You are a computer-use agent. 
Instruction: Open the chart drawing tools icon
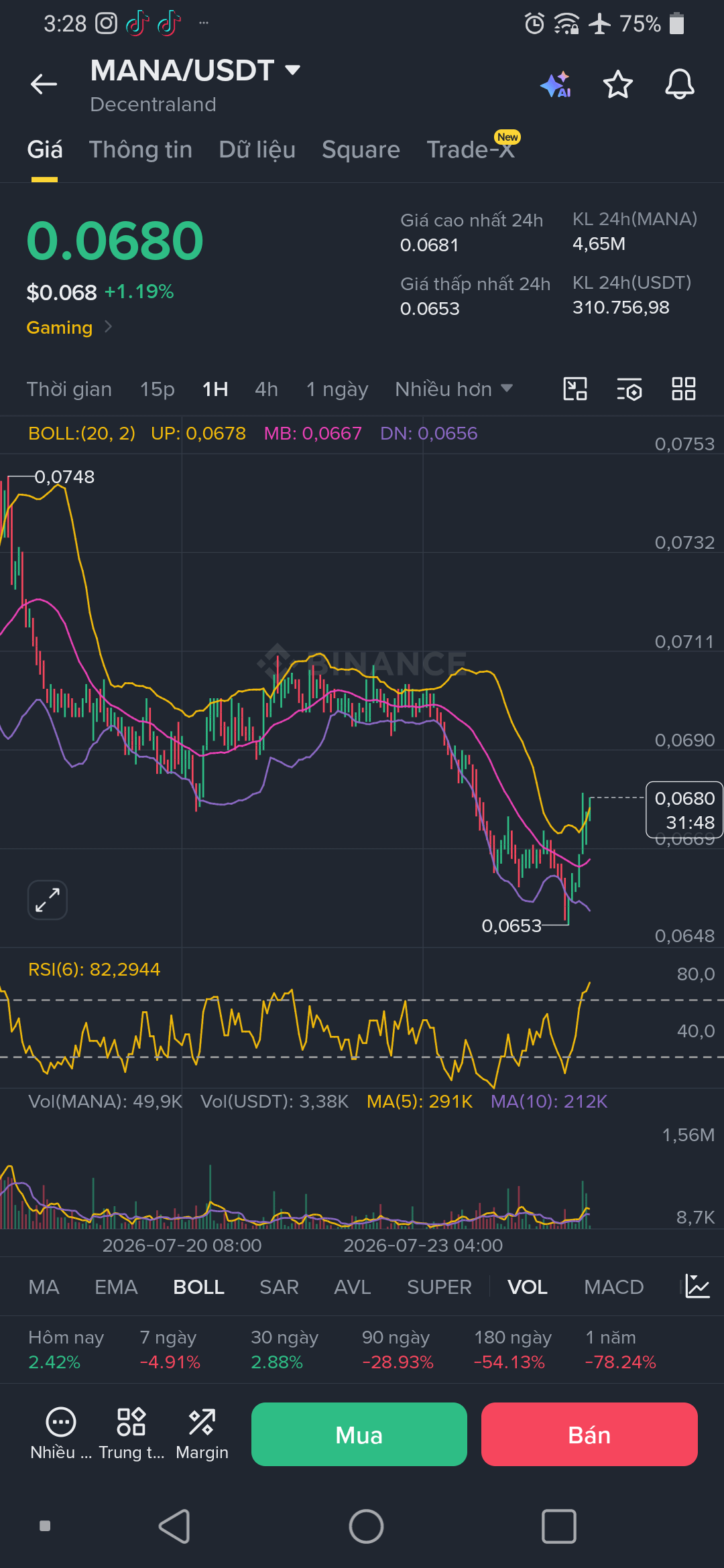click(575, 389)
